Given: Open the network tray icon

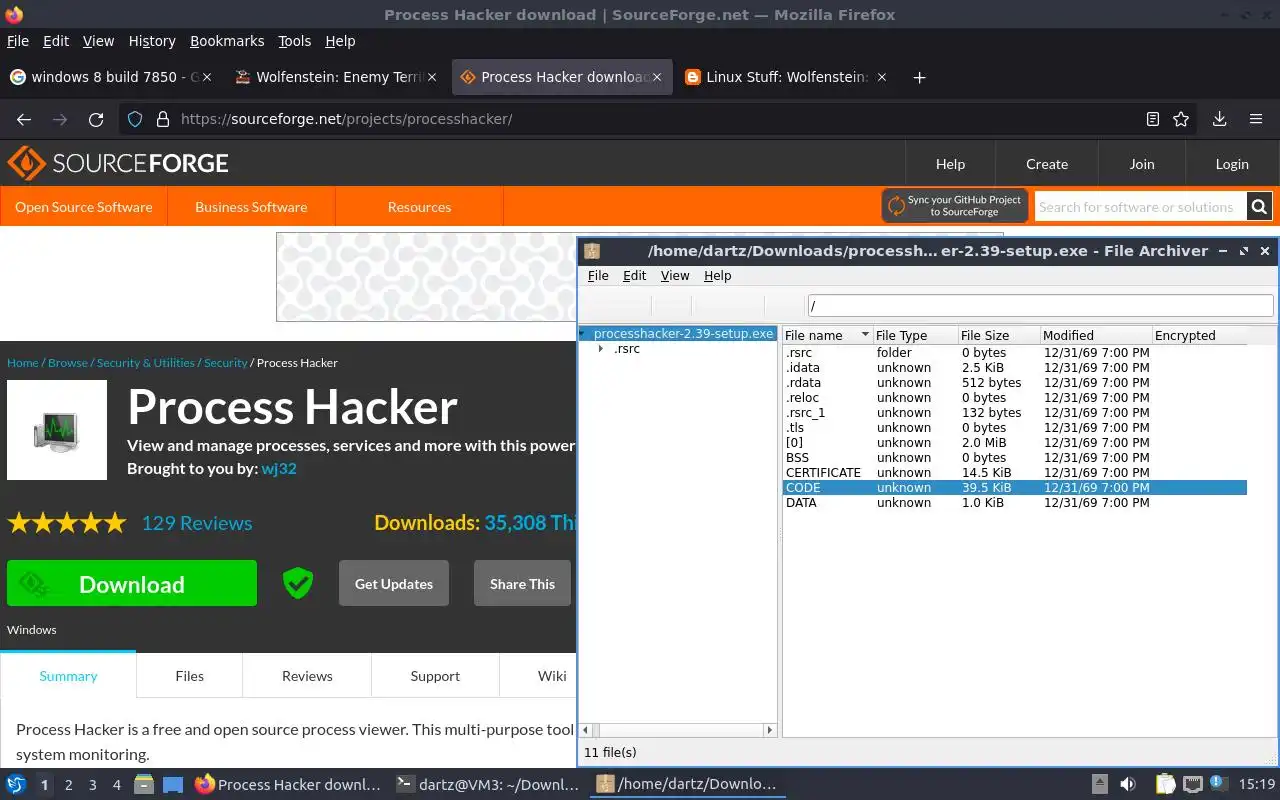Looking at the screenshot, I should tap(1192, 785).
